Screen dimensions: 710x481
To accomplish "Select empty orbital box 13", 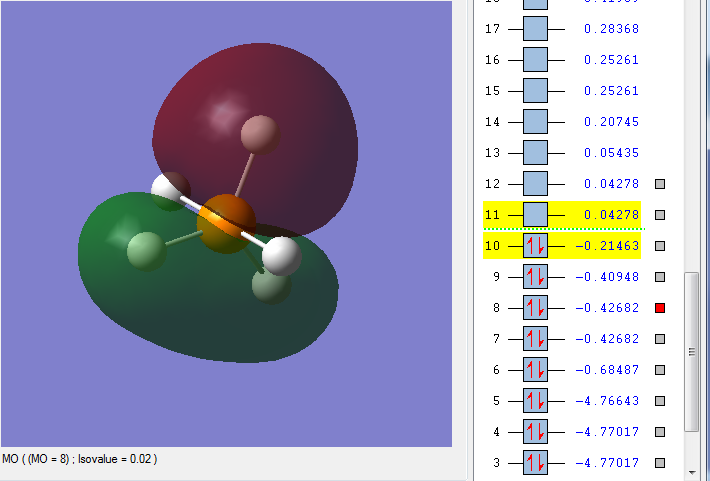I will pos(535,153).
